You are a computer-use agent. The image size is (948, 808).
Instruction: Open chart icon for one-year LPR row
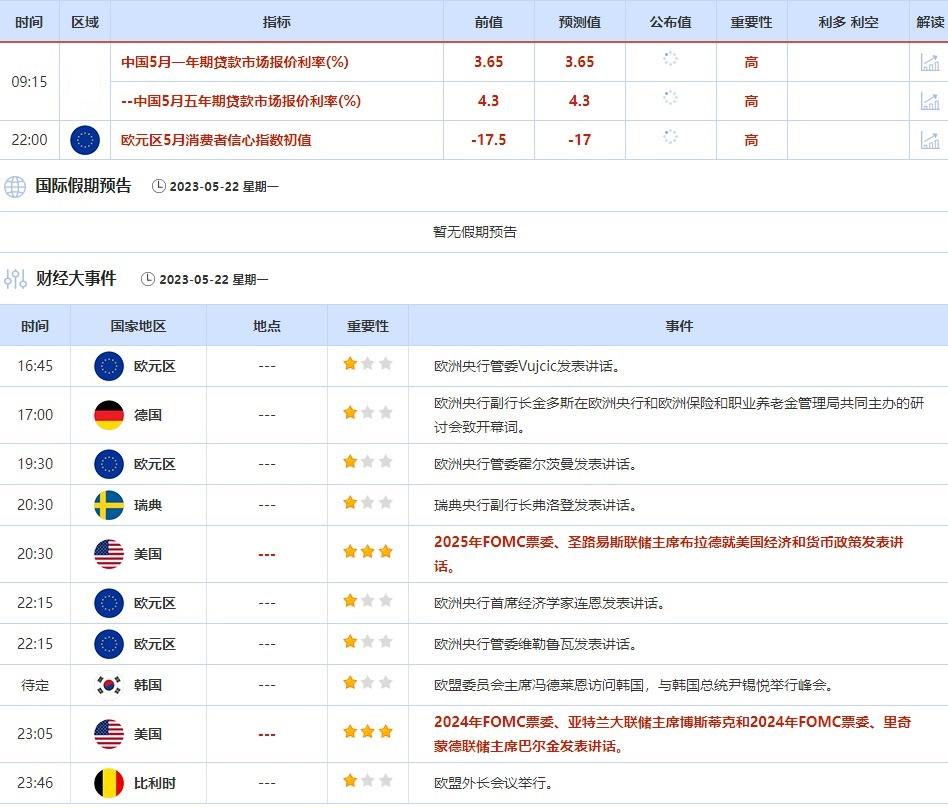coord(929,62)
